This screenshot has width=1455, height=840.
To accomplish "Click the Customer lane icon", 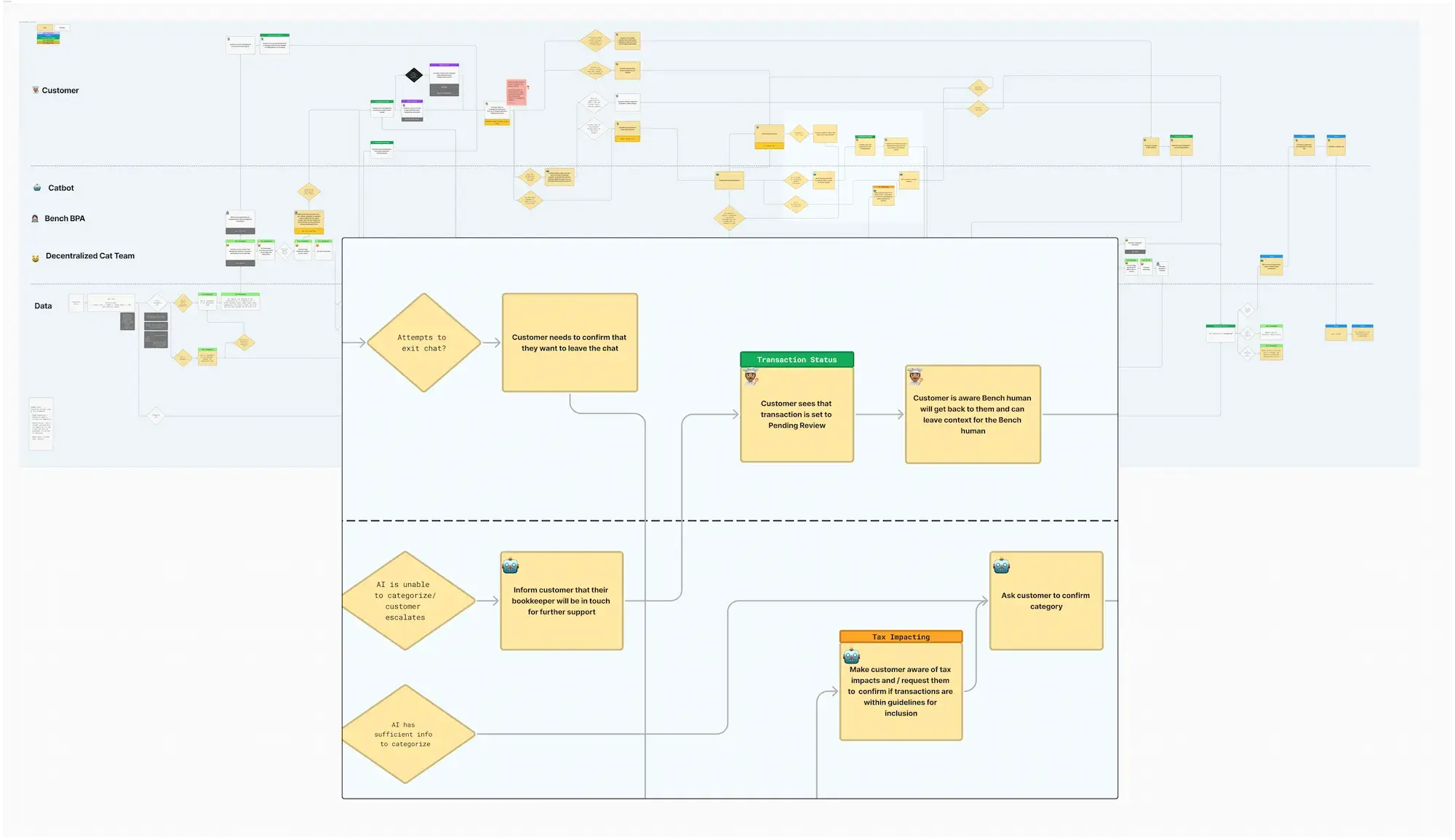I will tap(35, 90).
